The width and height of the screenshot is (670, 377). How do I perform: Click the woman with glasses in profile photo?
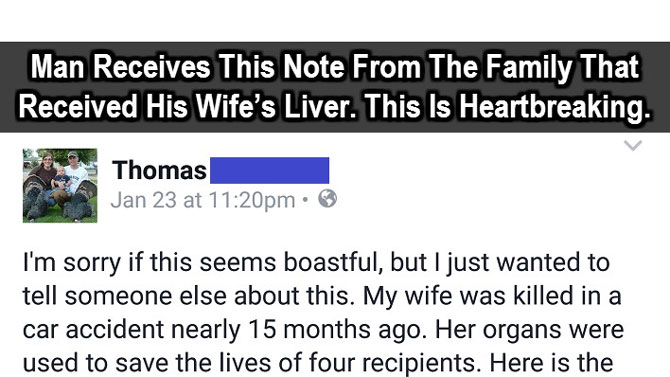pos(44,173)
